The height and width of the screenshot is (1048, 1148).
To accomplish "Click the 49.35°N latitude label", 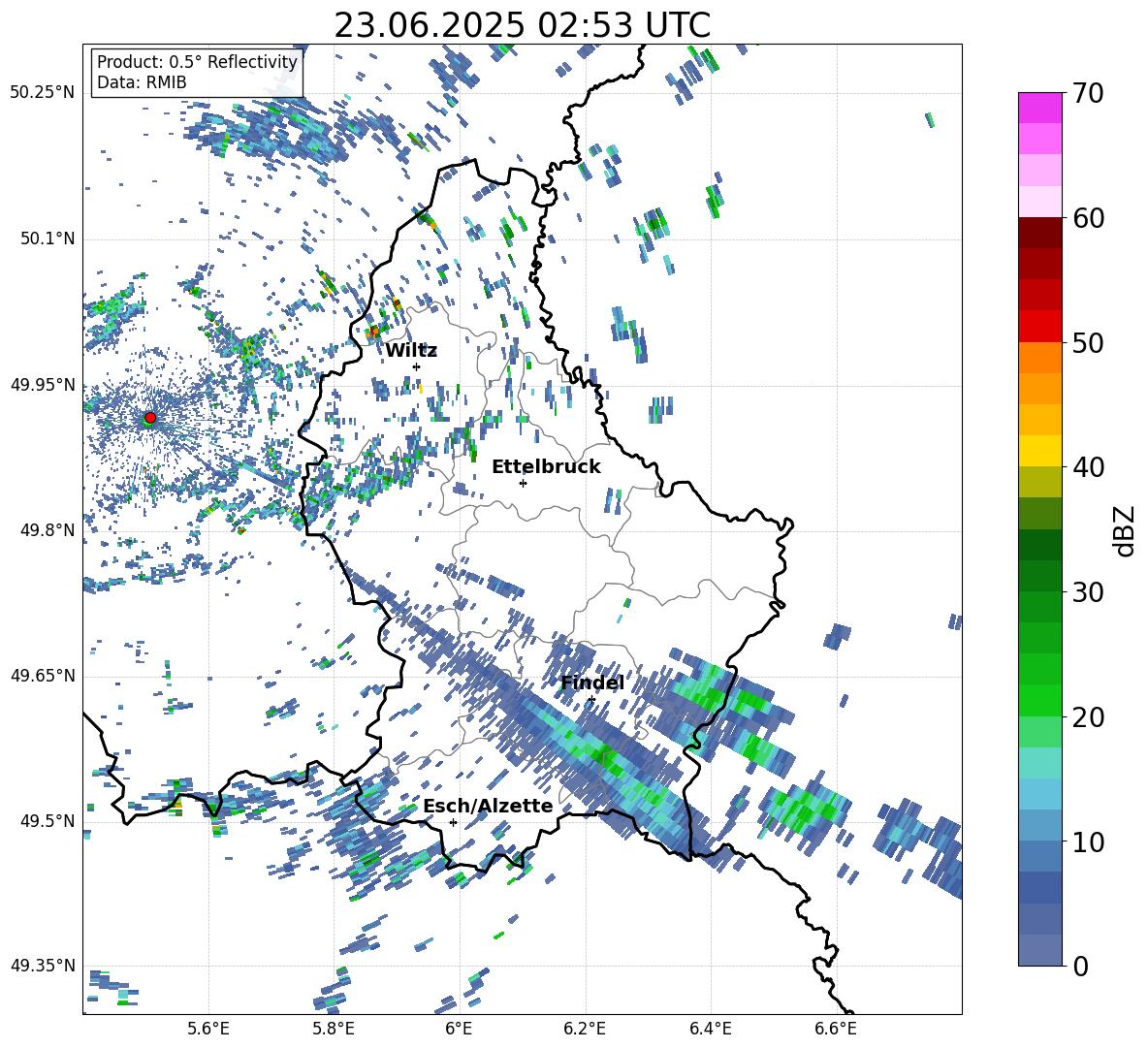I will (x=43, y=966).
